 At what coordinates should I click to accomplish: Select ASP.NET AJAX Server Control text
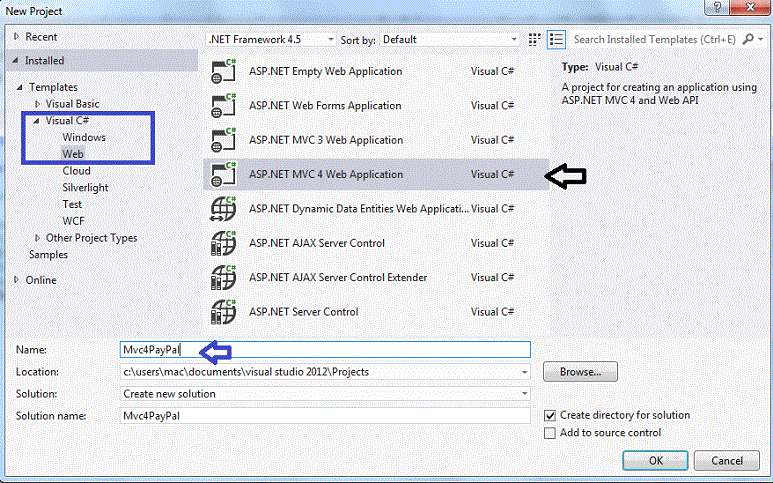point(316,243)
